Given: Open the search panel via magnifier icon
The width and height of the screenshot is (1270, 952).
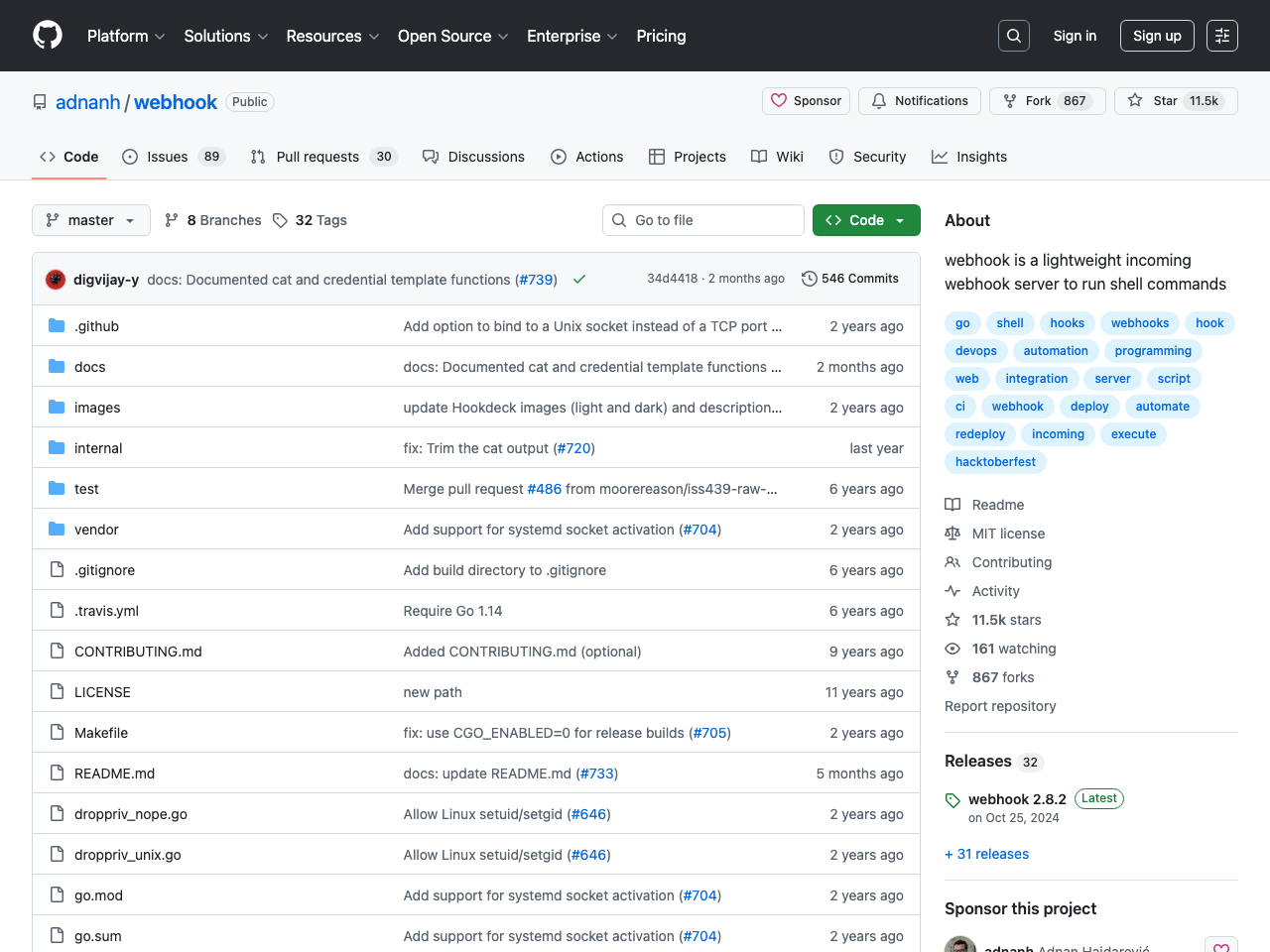Looking at the screenshot, I should [1013, 36].
